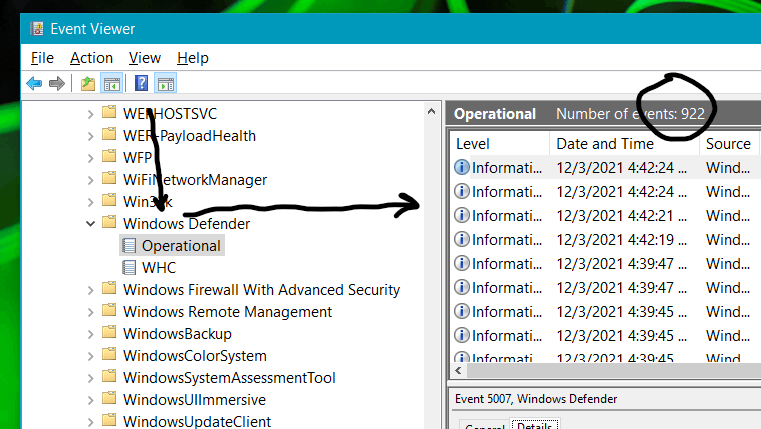
Task: Expand the WiFiNetworkManager tree node
Action: 90,181
